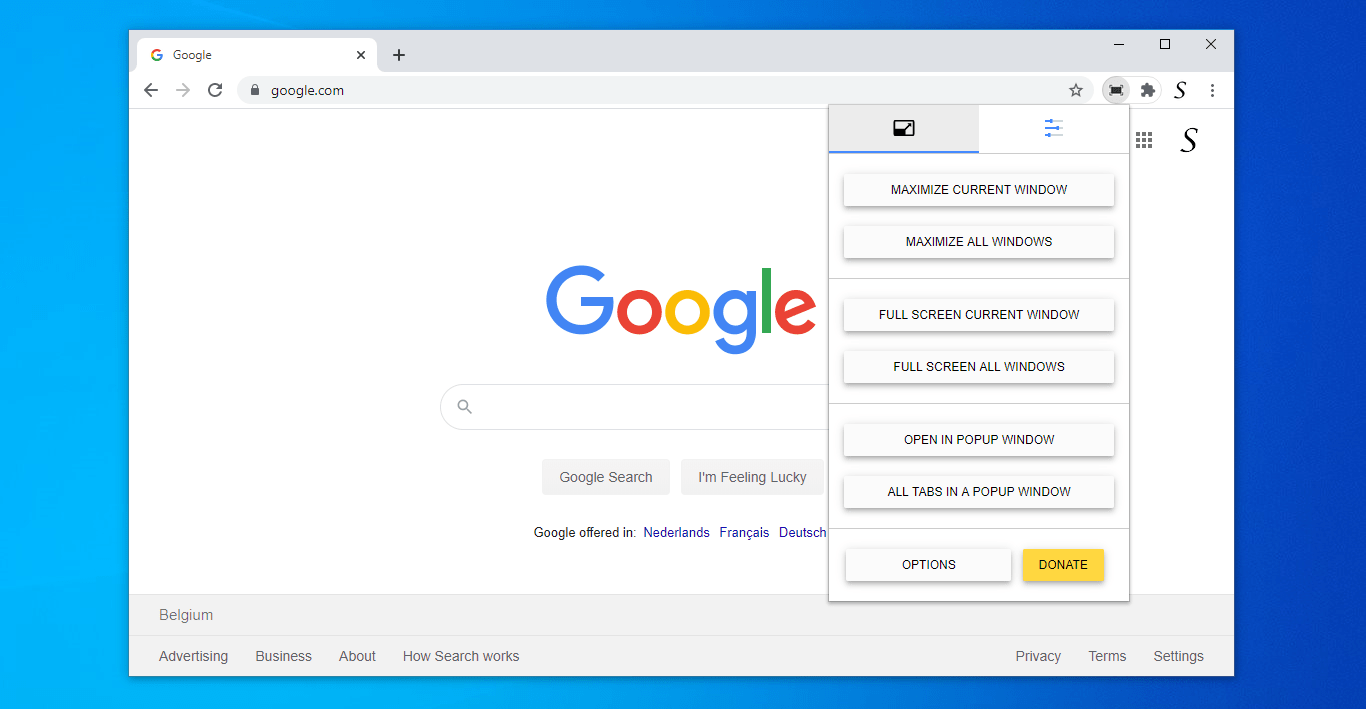
Task: Open the Settings footer menu
Action: 1178,656
